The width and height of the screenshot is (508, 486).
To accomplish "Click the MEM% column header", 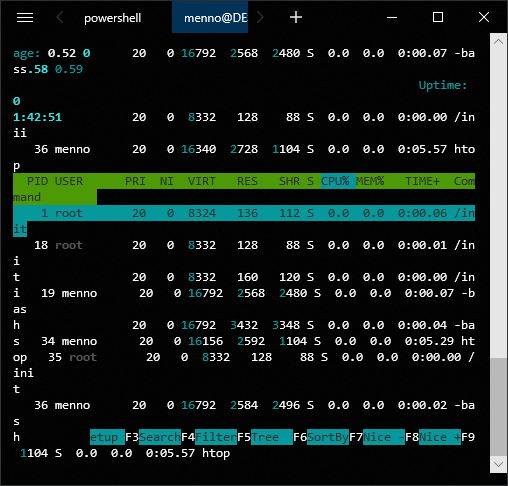I will 370,181.
